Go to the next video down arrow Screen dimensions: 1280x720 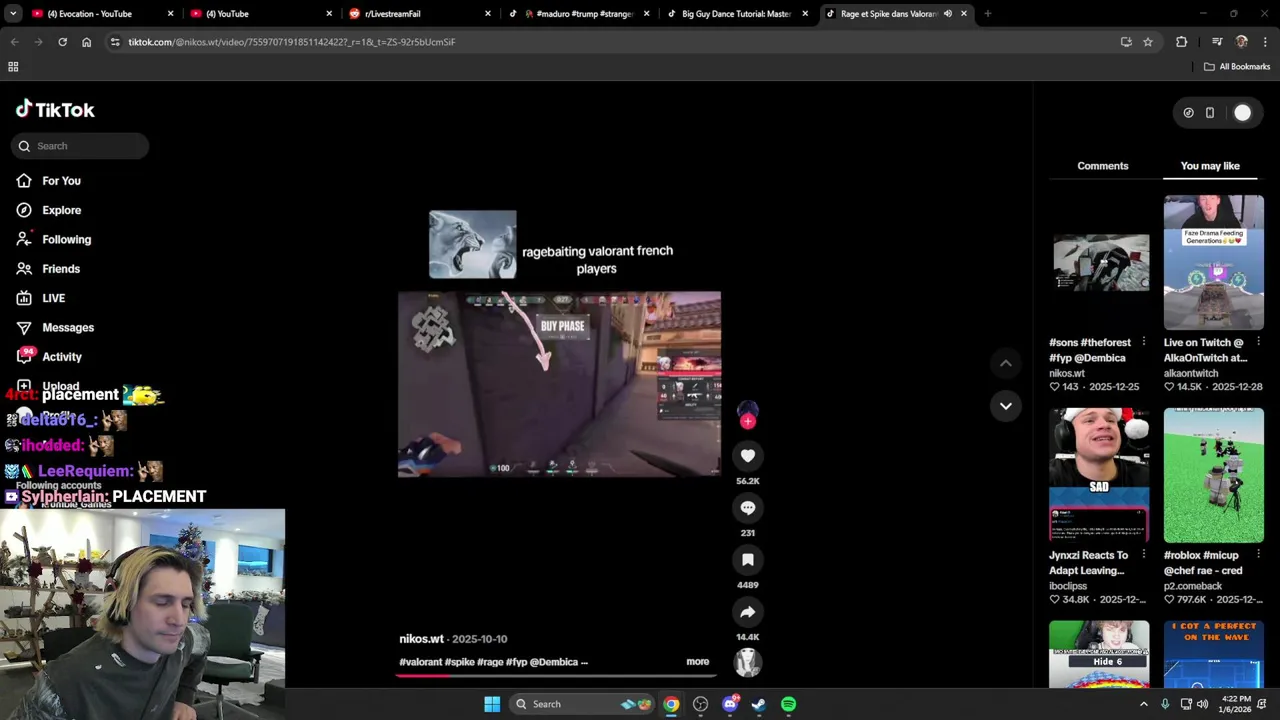[1005, 406]
